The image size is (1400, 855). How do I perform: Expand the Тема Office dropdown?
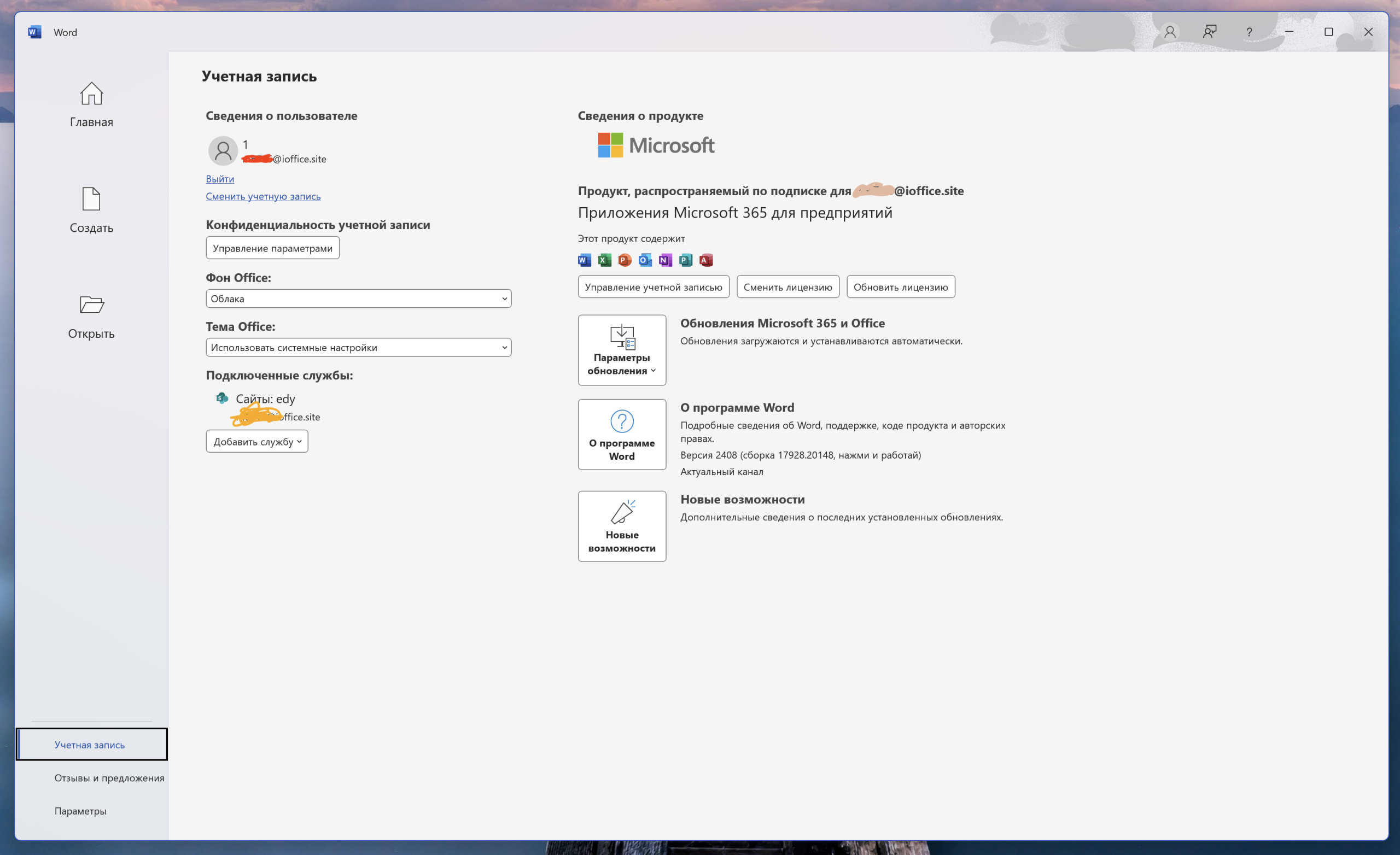358,347
